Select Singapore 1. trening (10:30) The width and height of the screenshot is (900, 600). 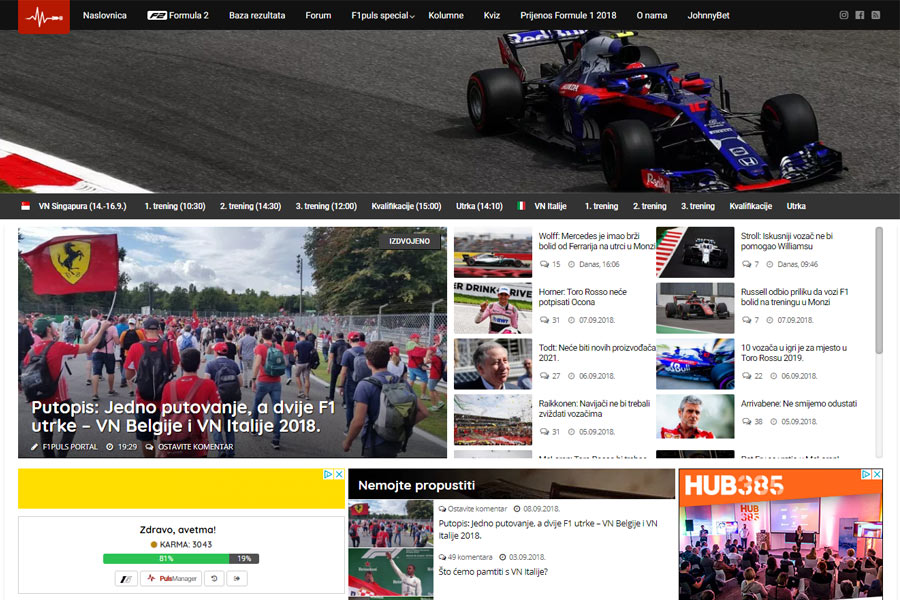174,206
